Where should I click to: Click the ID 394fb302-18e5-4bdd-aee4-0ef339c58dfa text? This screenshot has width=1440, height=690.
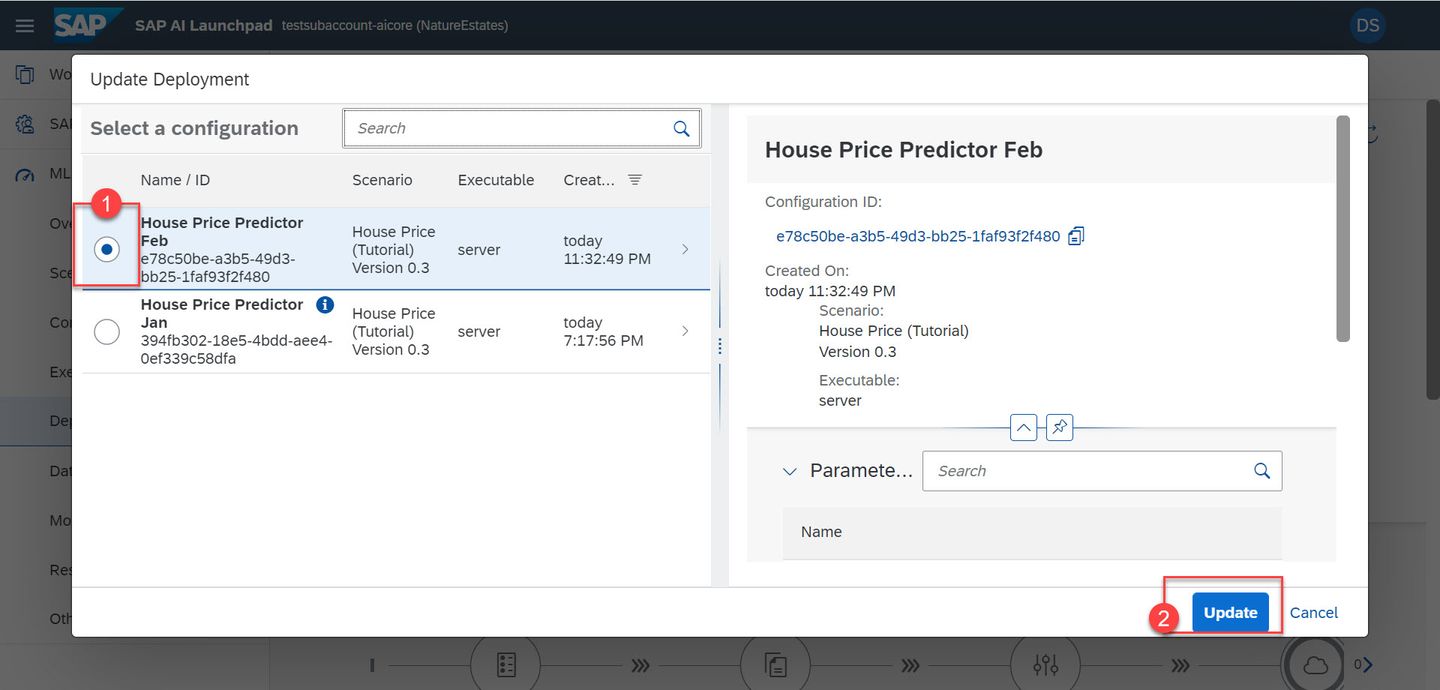[236, 349]
